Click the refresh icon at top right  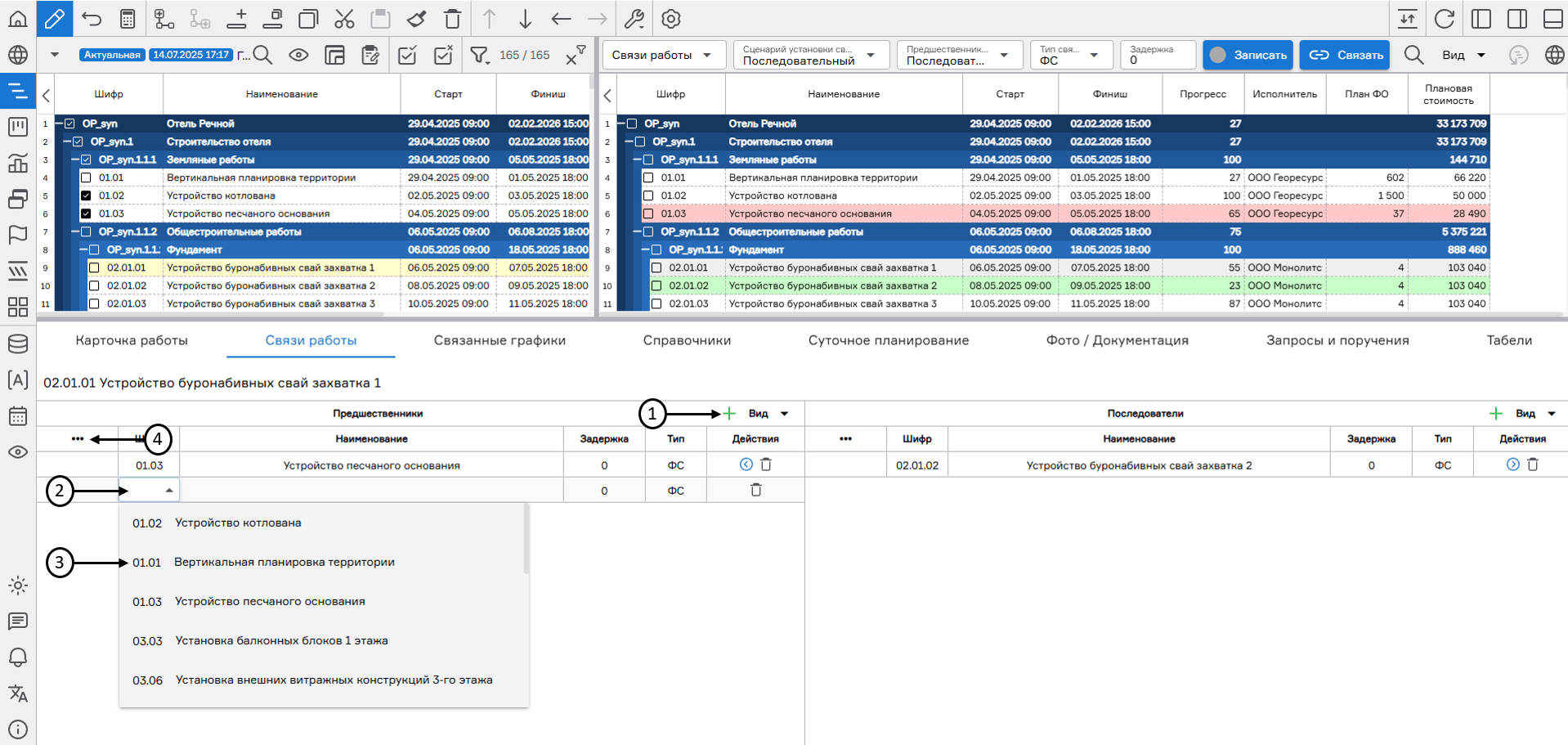tap(1445, 19)
